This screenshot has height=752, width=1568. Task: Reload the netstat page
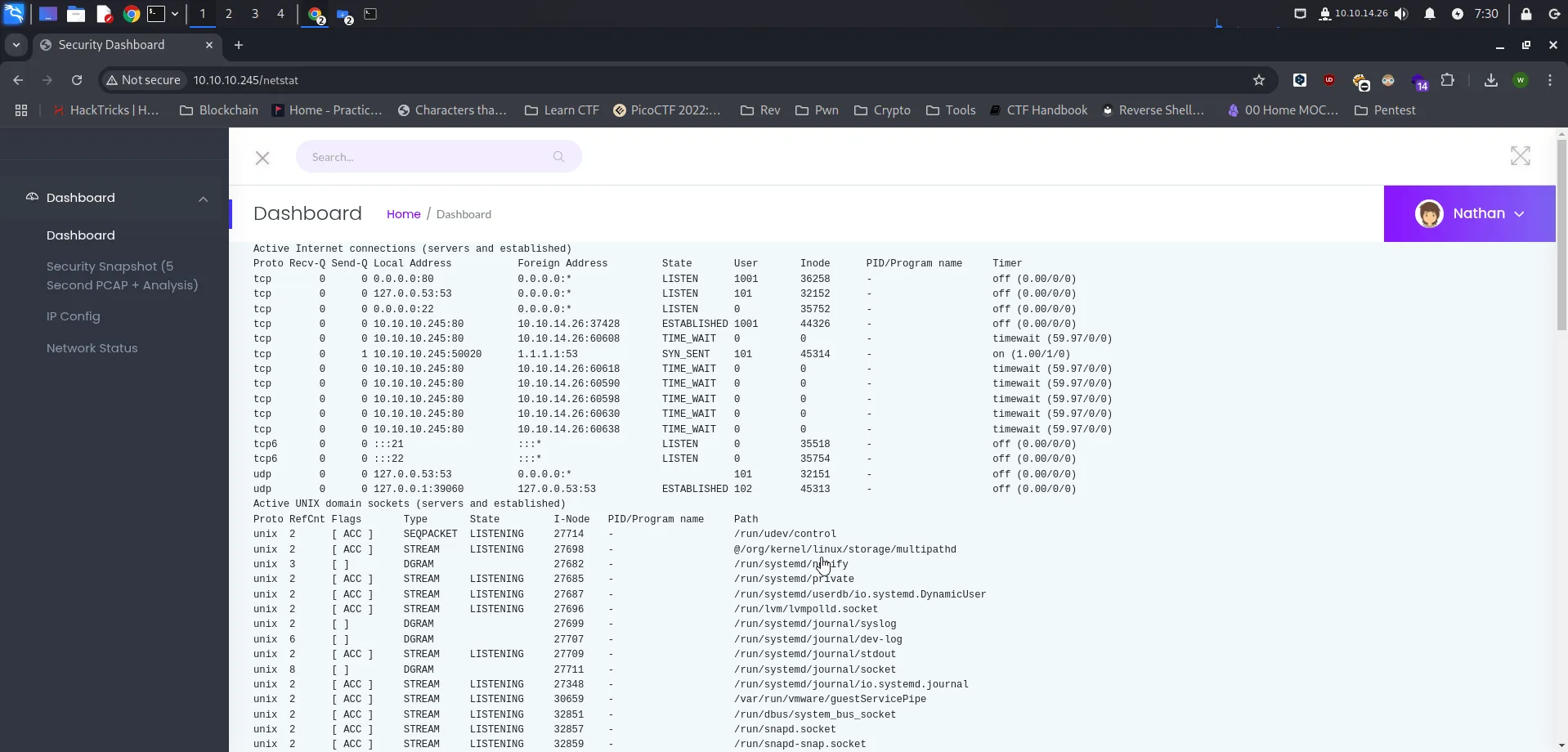[x=77, y=80]
